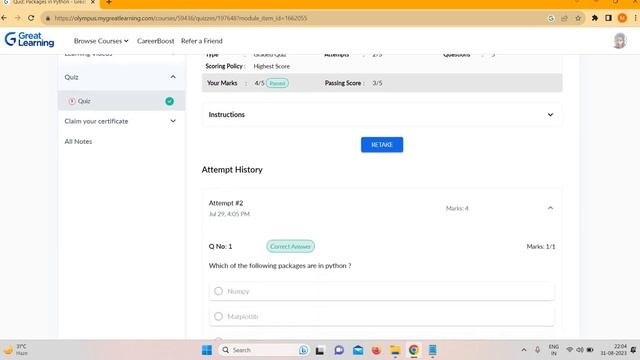Click the Great Learning logo
Image resolution: width=640 pixels, height=360 pixels.
click(x=29, y=40)
